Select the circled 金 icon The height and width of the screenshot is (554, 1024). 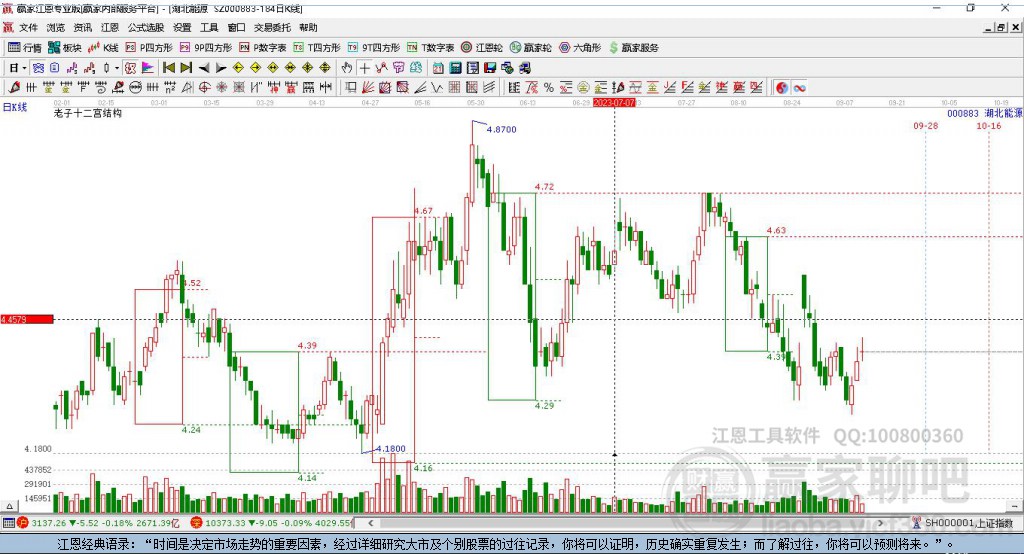[583, 87]
